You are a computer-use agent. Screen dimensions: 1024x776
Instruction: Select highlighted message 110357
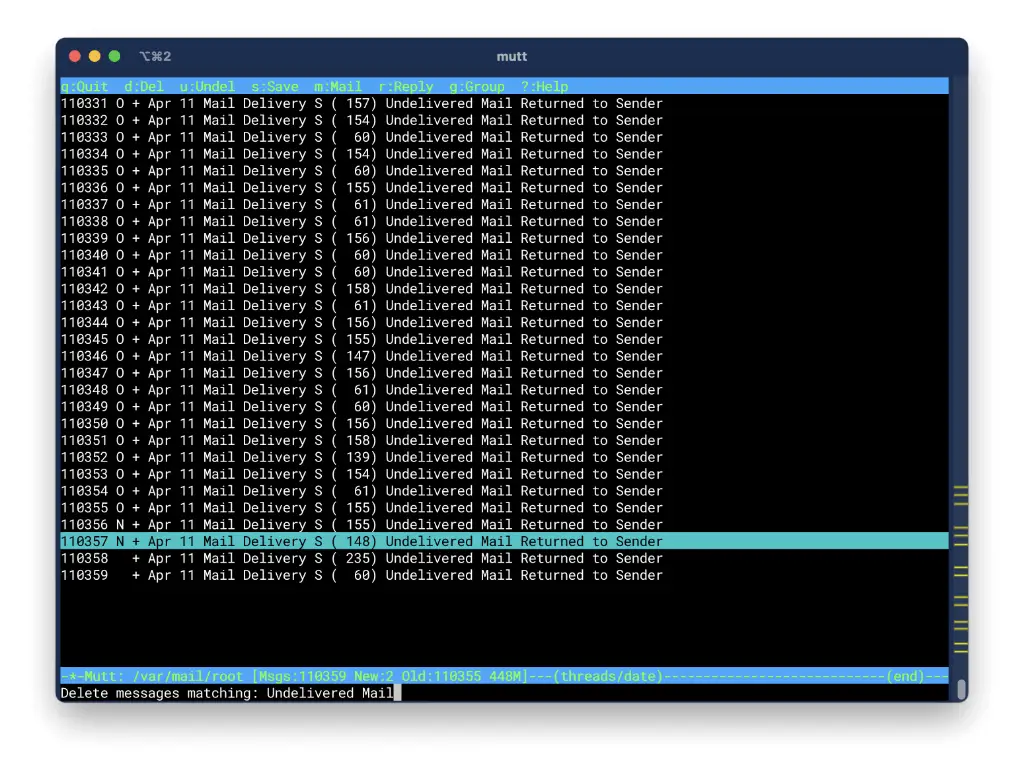[x=361, y=541]
